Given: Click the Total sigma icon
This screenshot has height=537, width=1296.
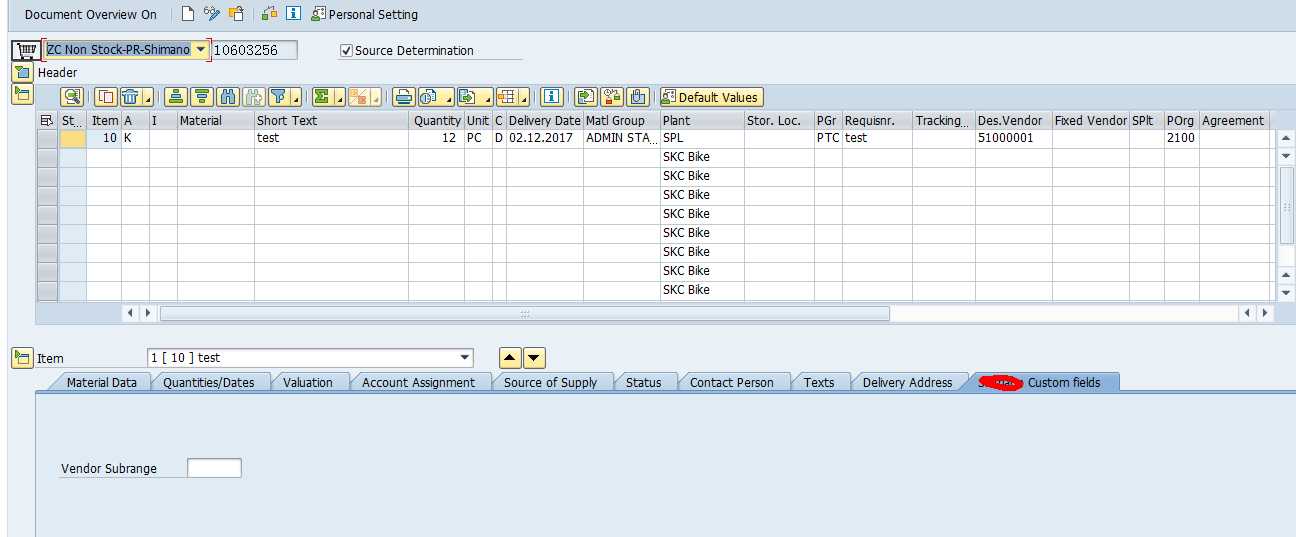Looking at the screenshot, I should [321, 97].
